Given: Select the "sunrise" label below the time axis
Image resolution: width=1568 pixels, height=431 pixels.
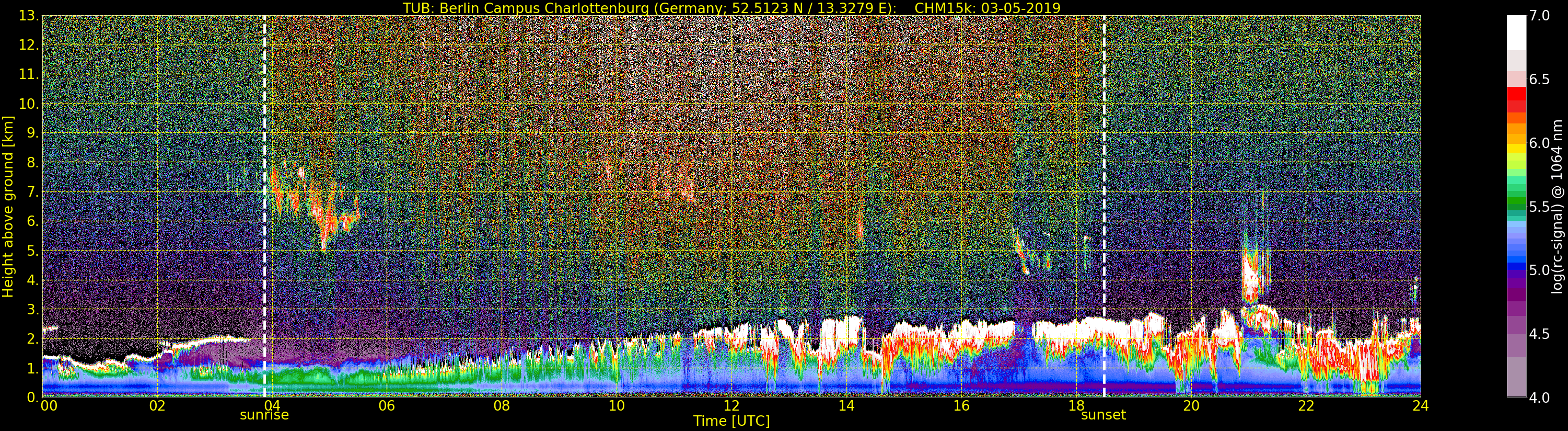Looking at the screenshot, I should pyautogui.click(x=264, y=415).
